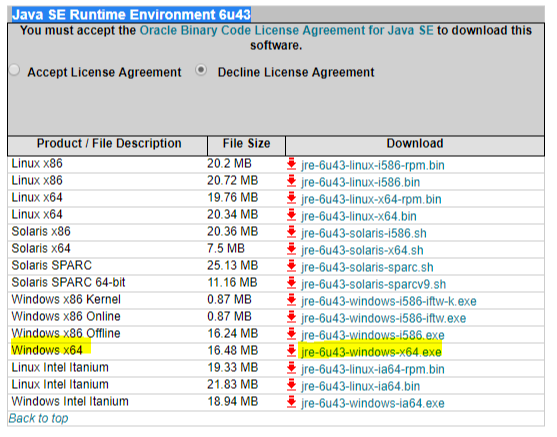This screenshot has height=437, width=557.
Task: Open jre-6u43-windows-i586.exe offline installer link
Action: (x=373, y=335)
